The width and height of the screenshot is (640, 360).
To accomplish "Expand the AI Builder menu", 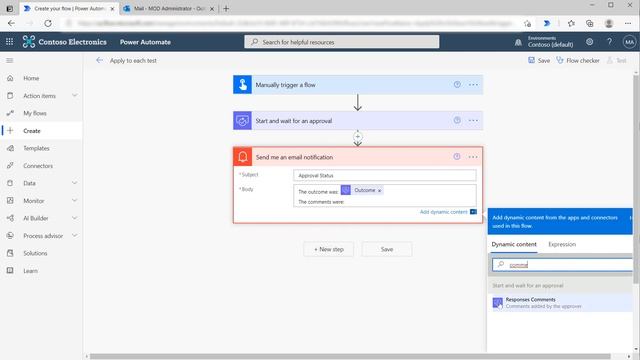I will pyautogui.click(x=75, y=218).
